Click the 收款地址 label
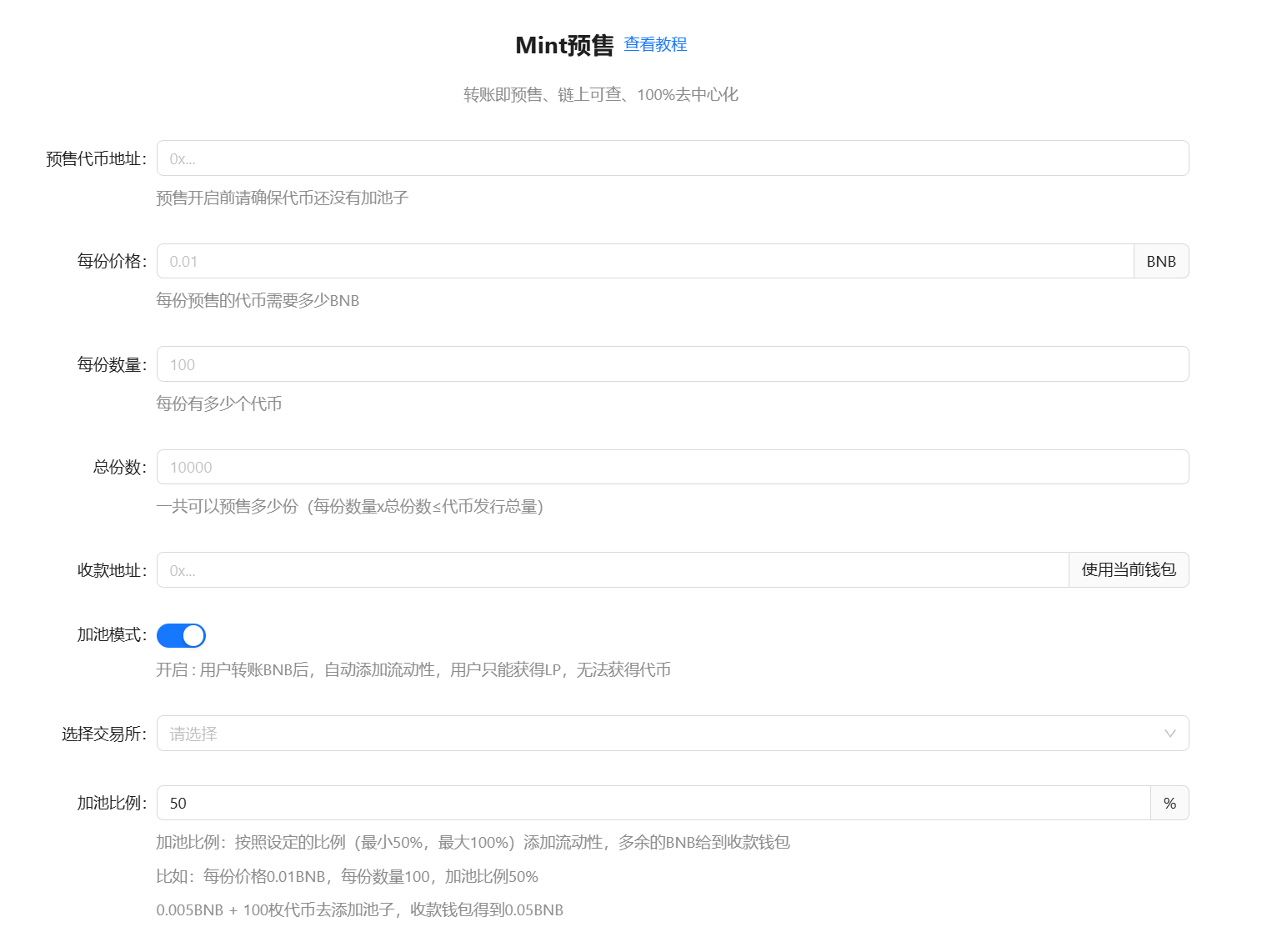Screen dimensions: 1287x952 (110, 571)
